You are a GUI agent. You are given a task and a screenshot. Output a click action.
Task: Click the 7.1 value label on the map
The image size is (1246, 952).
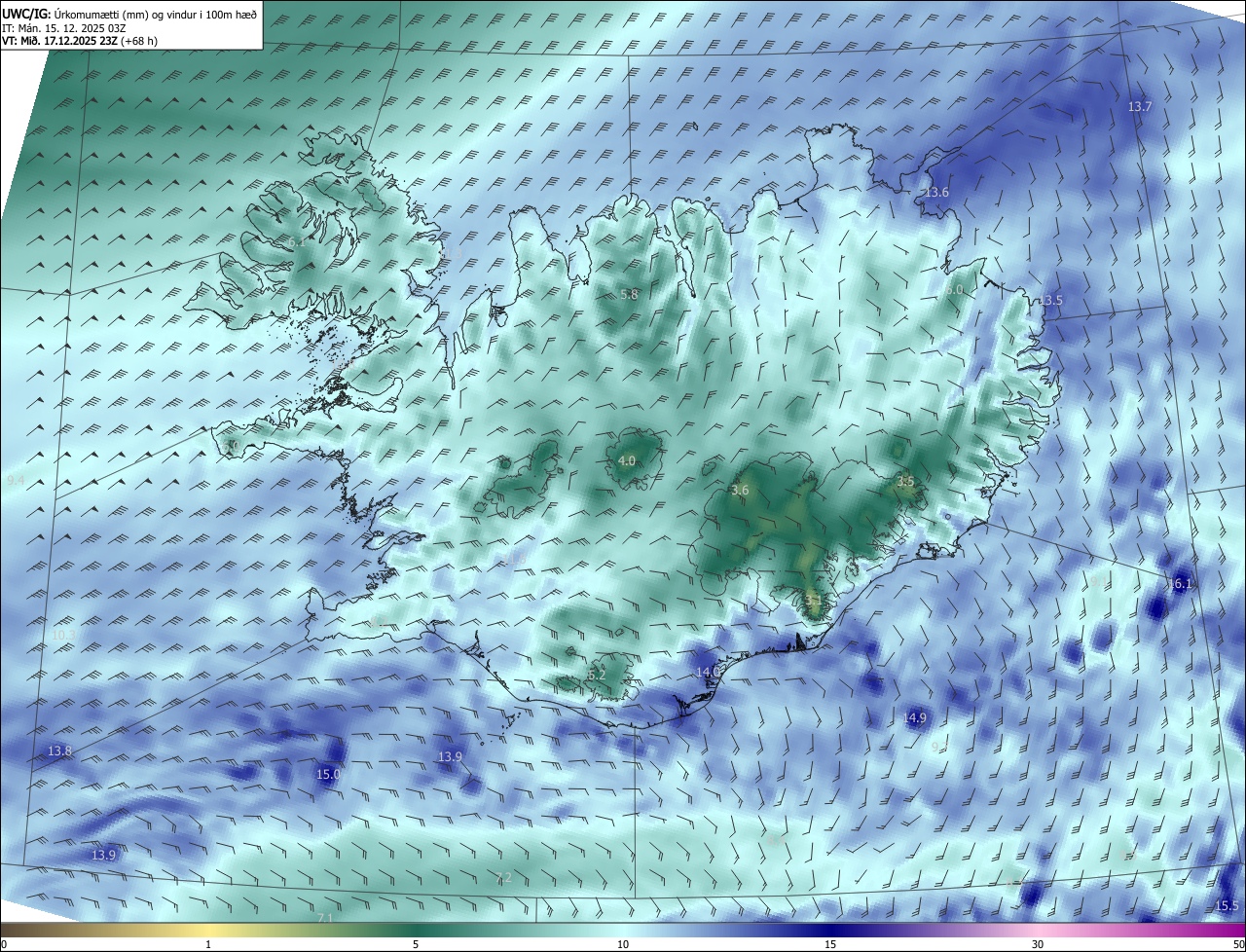tap(325, 918)
